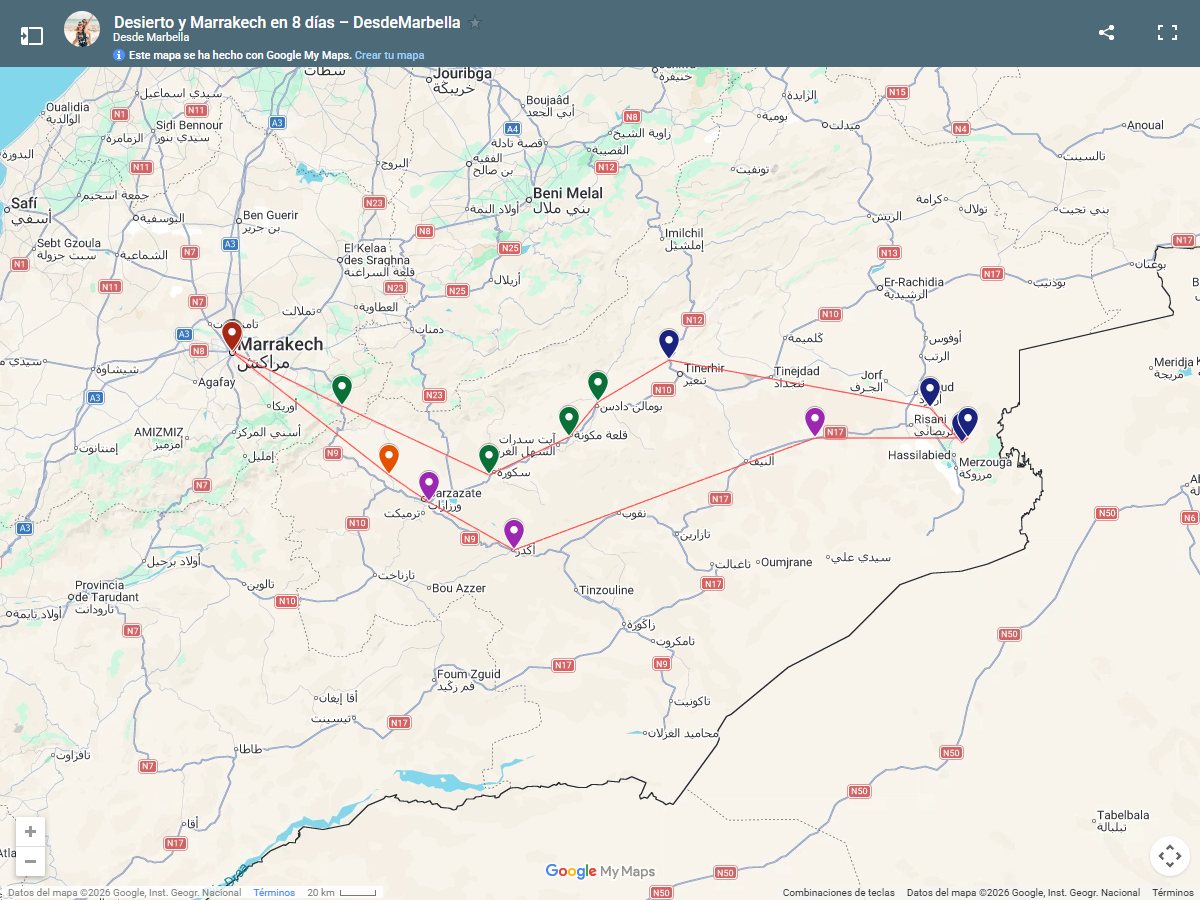Open the bottom-right 'Términos' link
The width and height of the screenshot is (1200, 900).
1173,892
